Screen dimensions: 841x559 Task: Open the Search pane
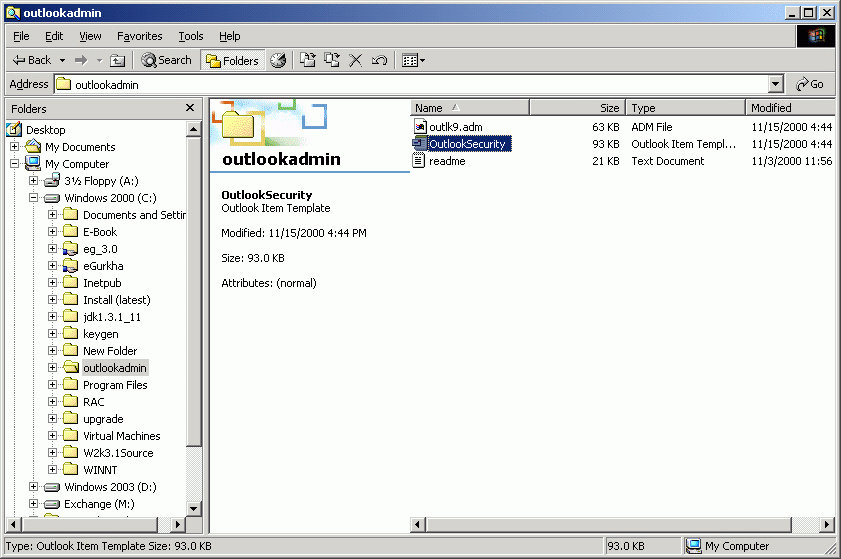tap(166, 60)
